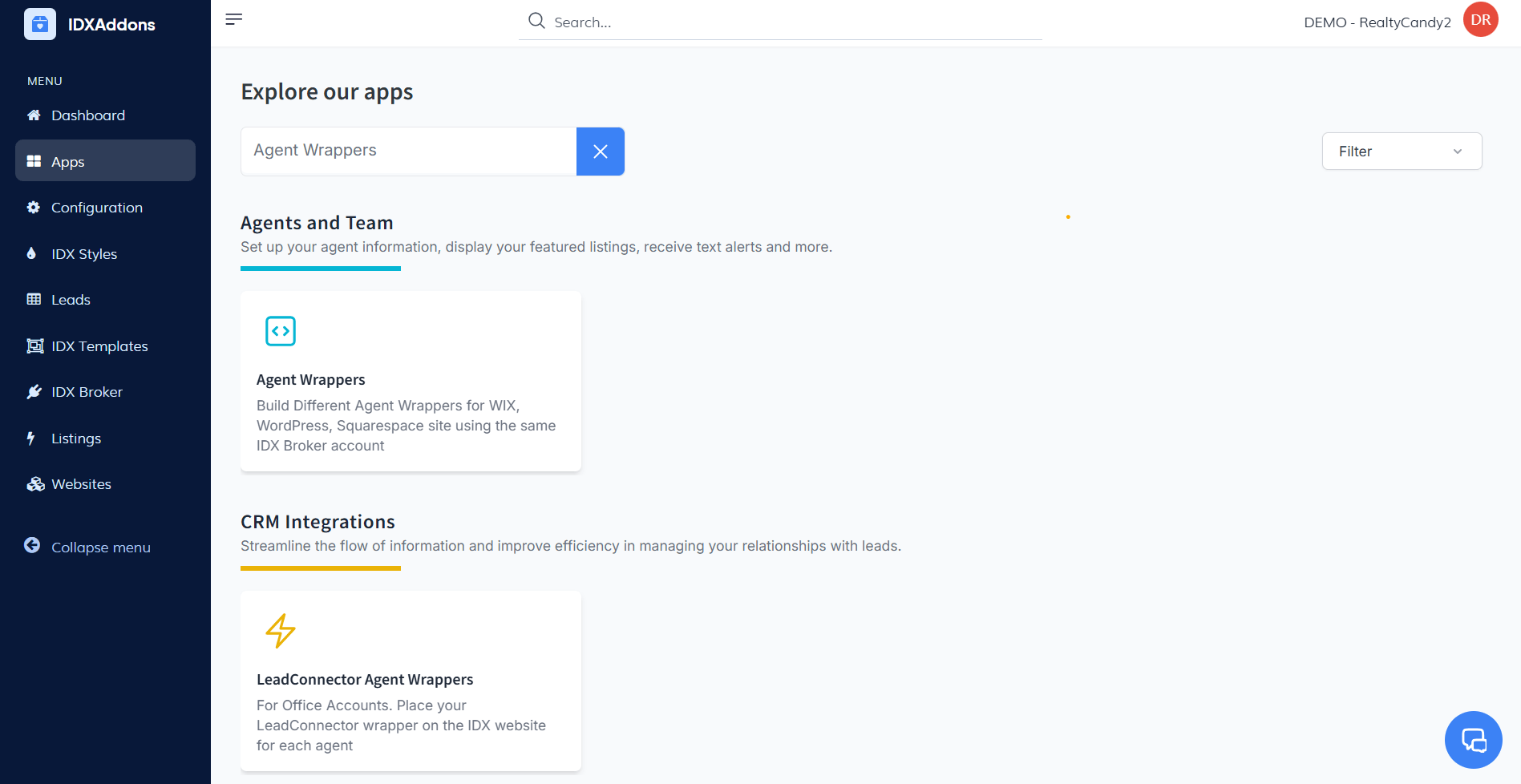Click the Websites cubes icon
The height and width of the screenshot is (784, 1521).
pos(35,484)
